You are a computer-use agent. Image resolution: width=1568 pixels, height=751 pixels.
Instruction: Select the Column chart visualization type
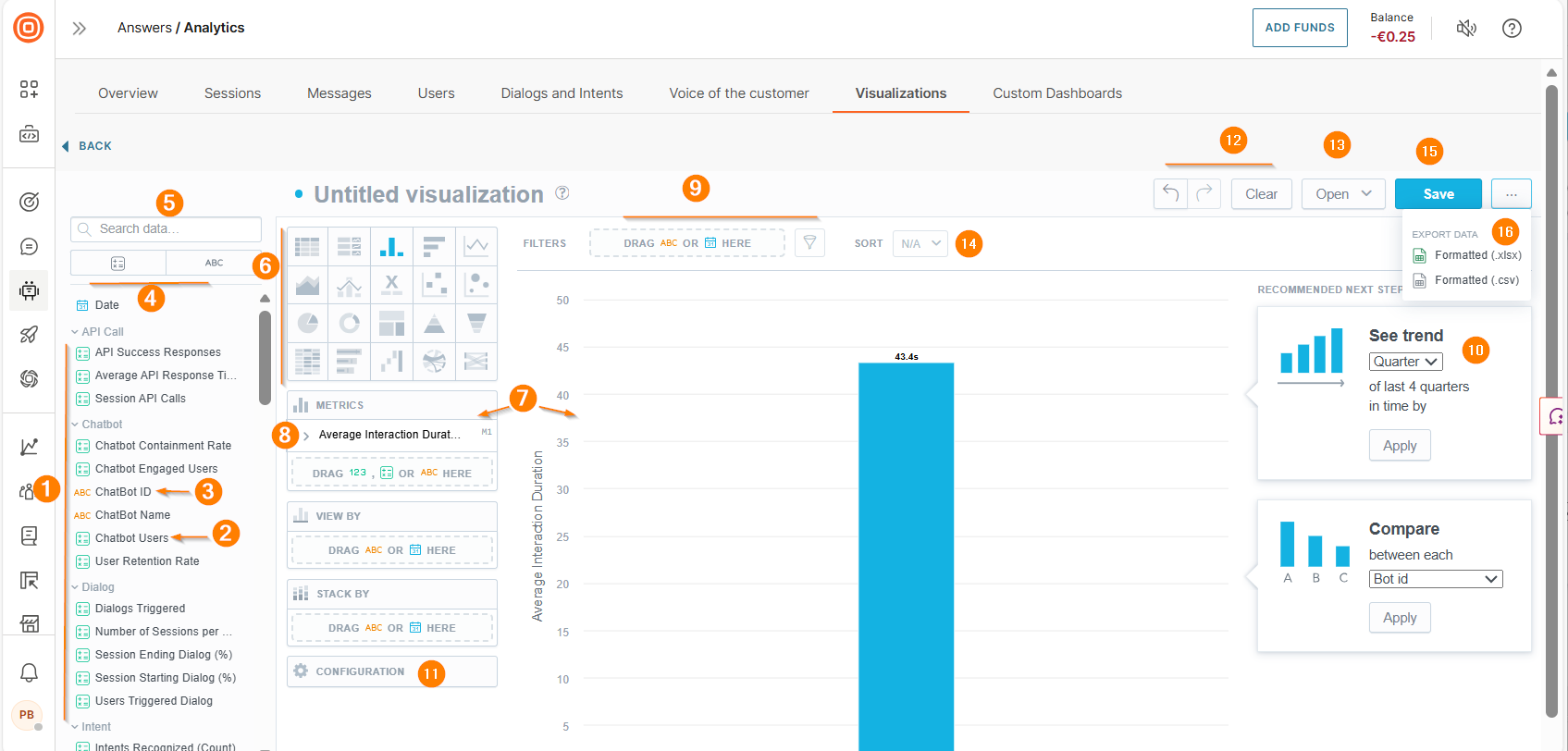point(391,246)
